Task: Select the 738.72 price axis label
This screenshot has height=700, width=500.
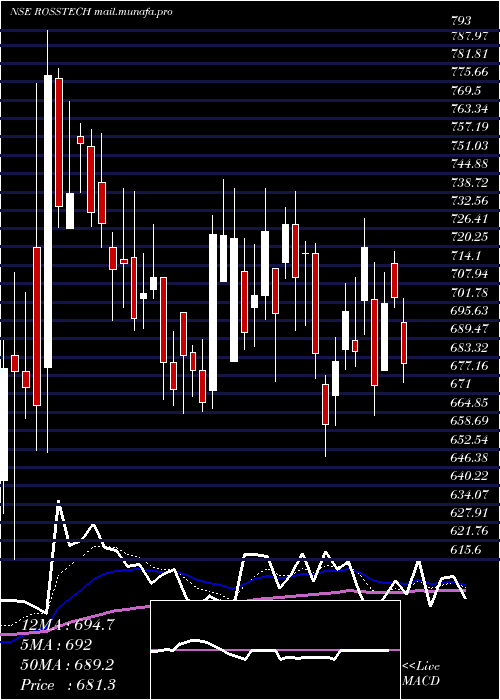Action: pyautogui.click(x=470, y=182)
